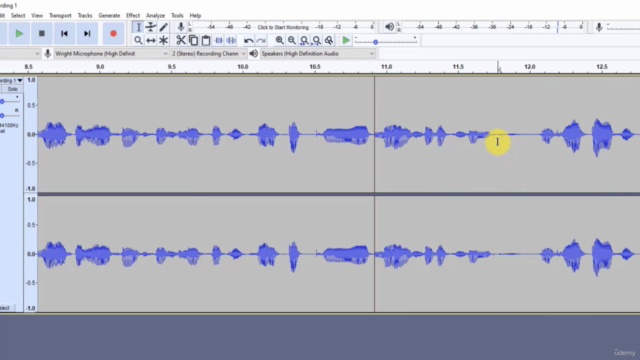640x360 pixels.
Task: Toggle zoom with the Zoom Toggle icon
Action: coord(329,40)
